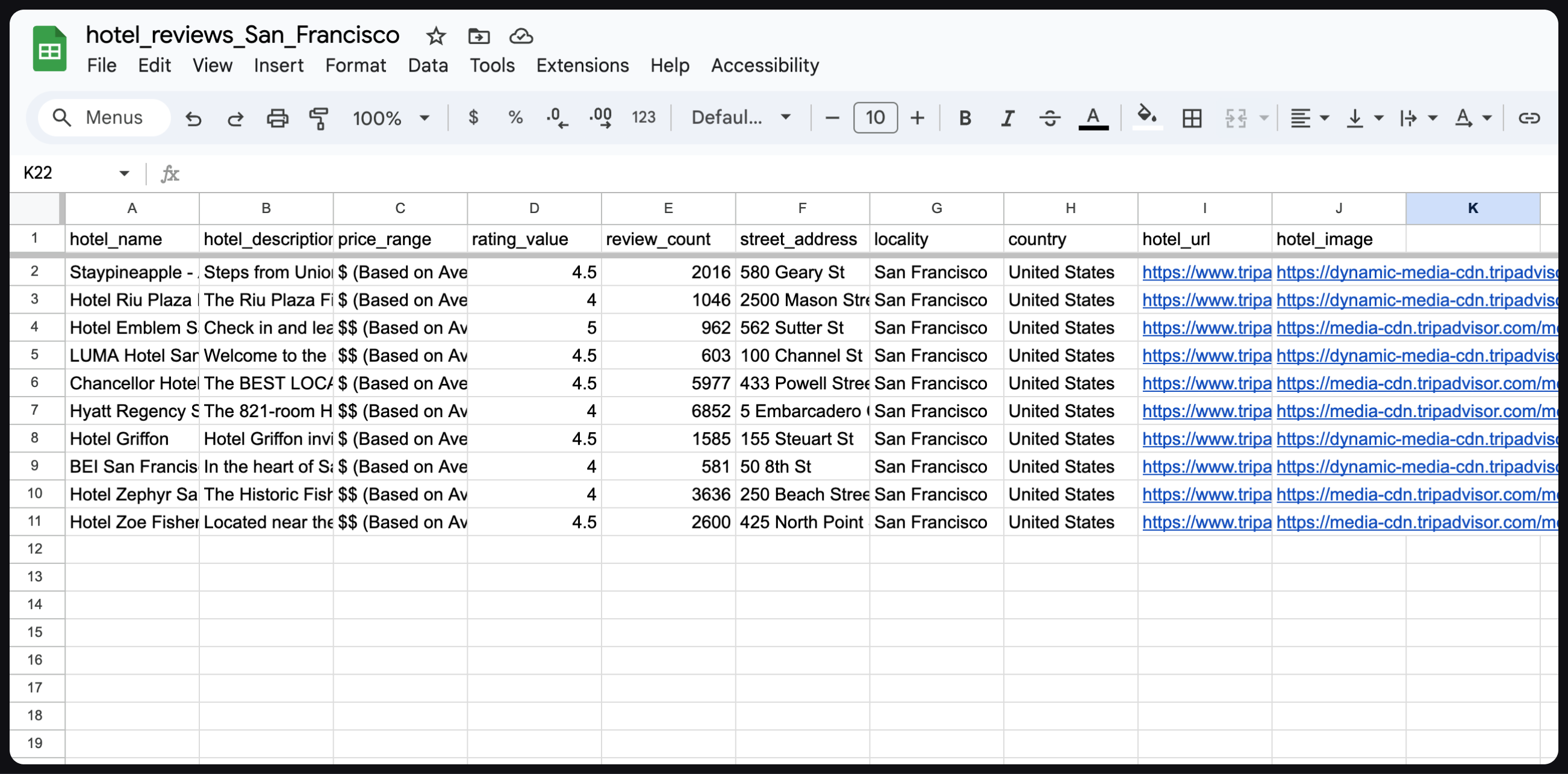Screen dimensions: 1568x774
Task: Check the cloud save status icon
Action: [x=521, y=36]
